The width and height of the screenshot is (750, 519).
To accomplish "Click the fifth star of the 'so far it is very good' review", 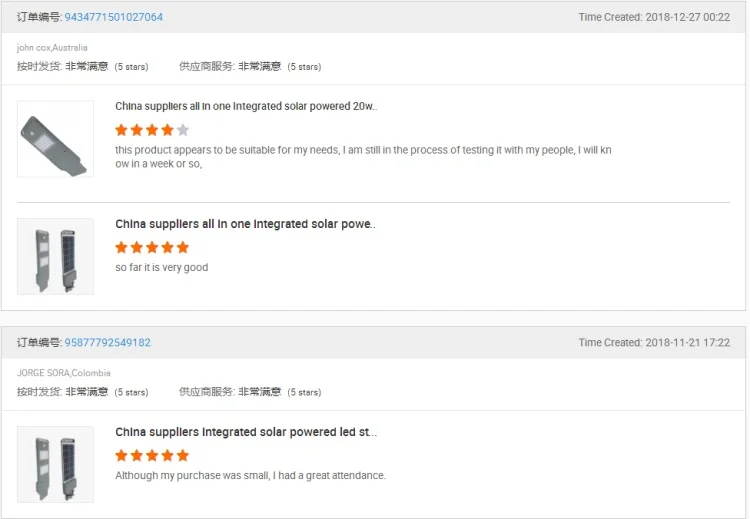I will [x=183, y=247].
